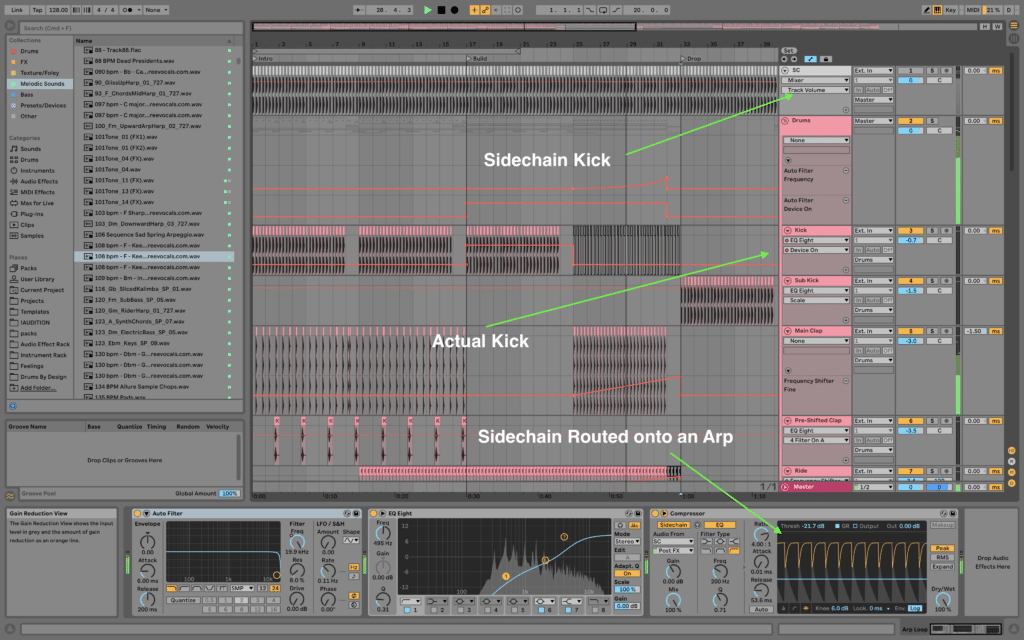Save Compressor preset via disk icon
1024x640 pixels.
point(953,513)
